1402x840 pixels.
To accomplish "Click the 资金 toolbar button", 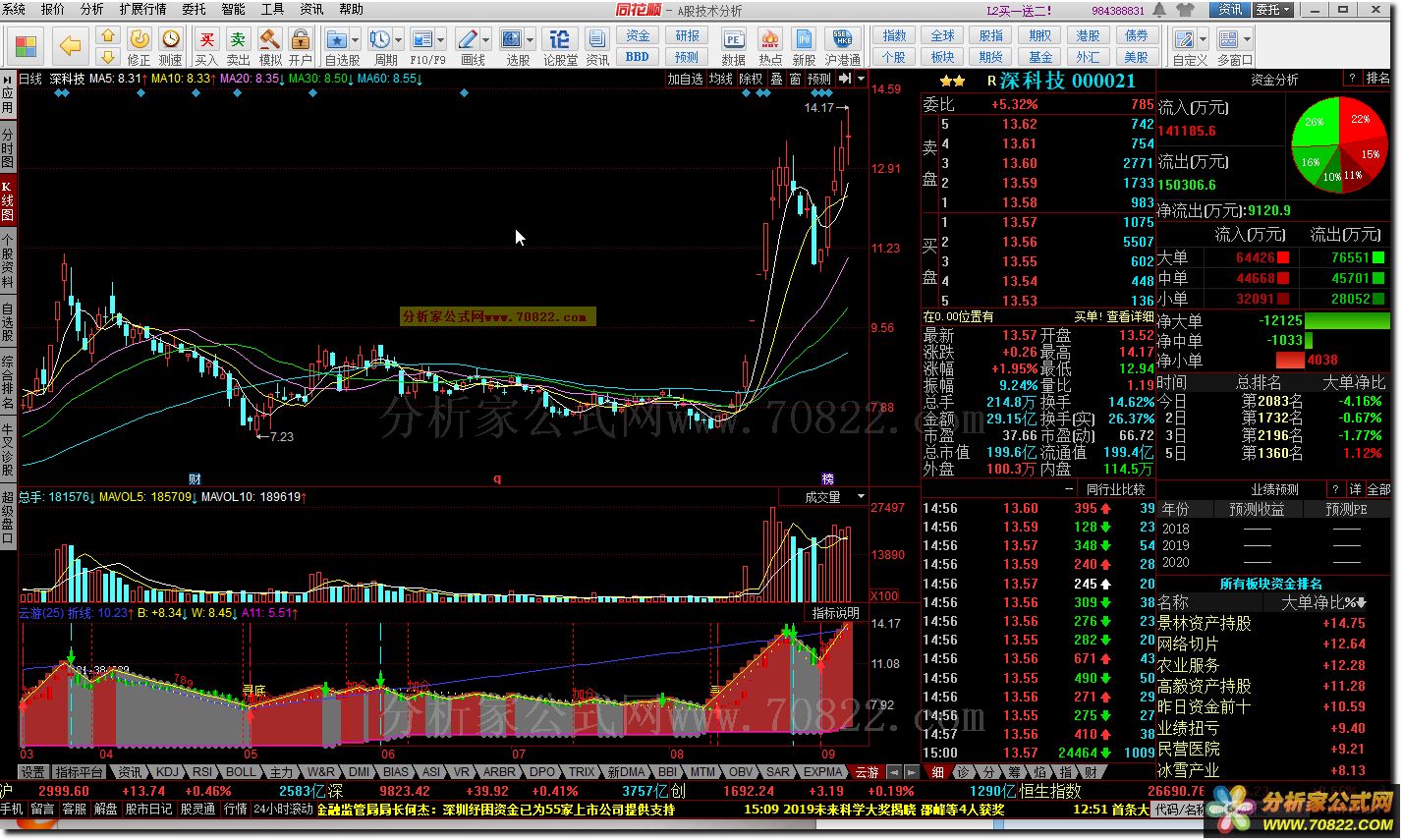I will click(638, 36).
